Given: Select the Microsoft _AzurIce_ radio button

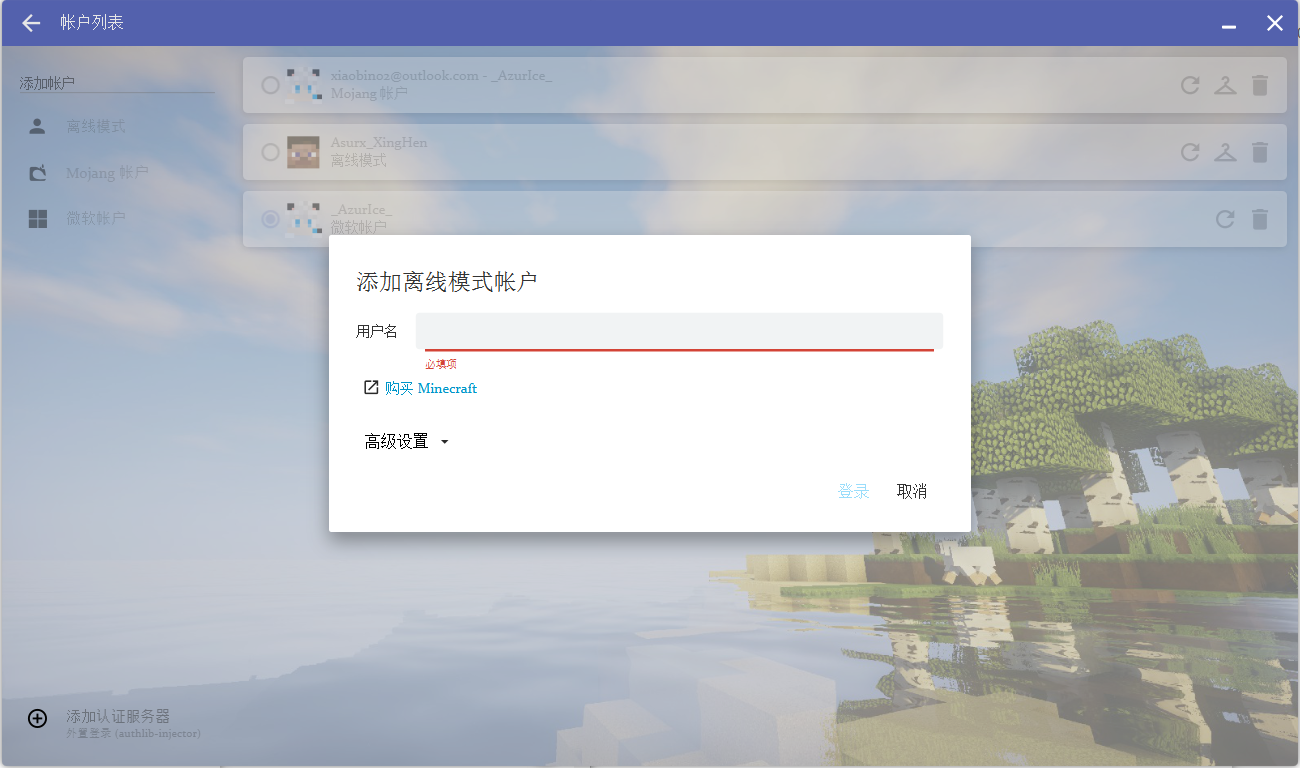Looking at the screenshot, I should click(270, 219).
